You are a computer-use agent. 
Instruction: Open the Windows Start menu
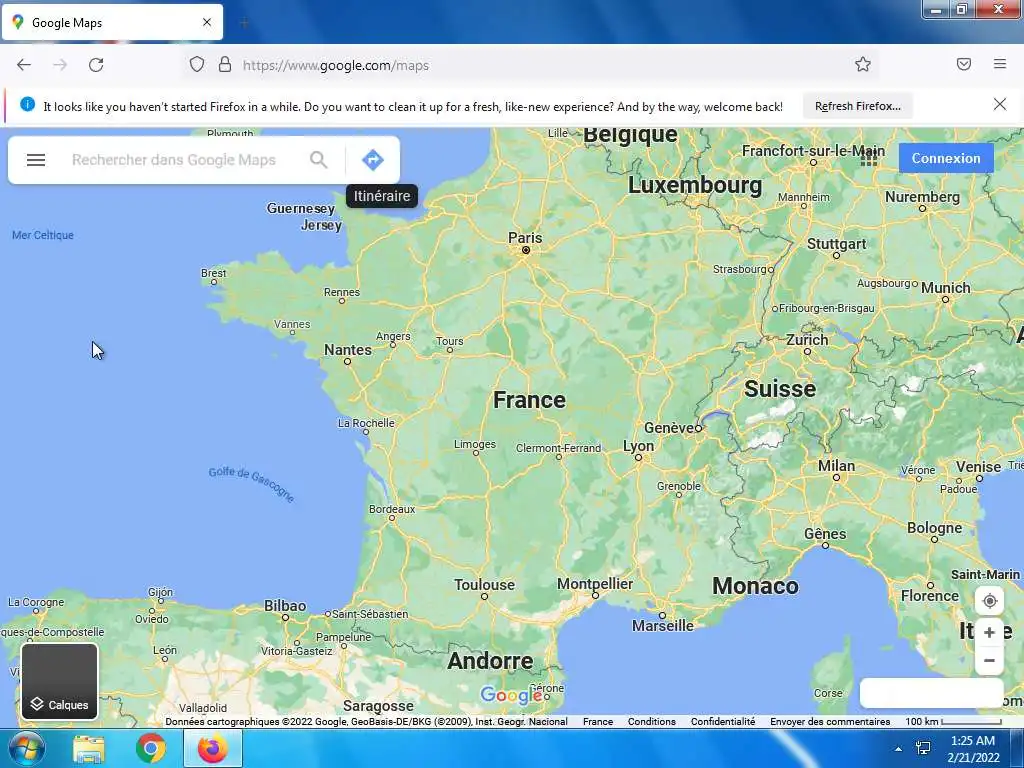point(26,748)
